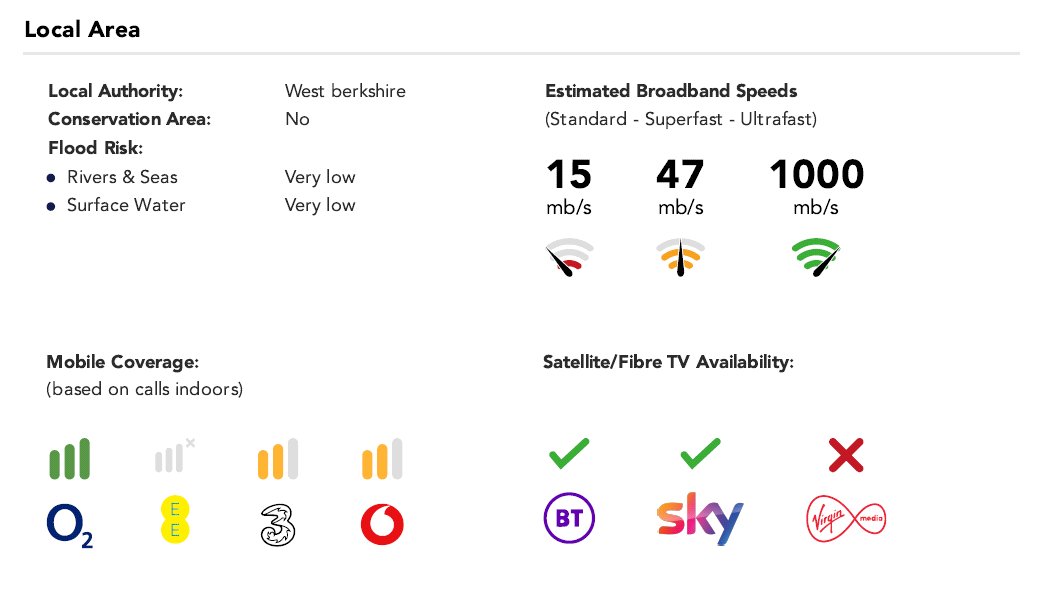The image size is (1037, 607).
Task: Click the O2 network logo
Action: click(69, 526)
